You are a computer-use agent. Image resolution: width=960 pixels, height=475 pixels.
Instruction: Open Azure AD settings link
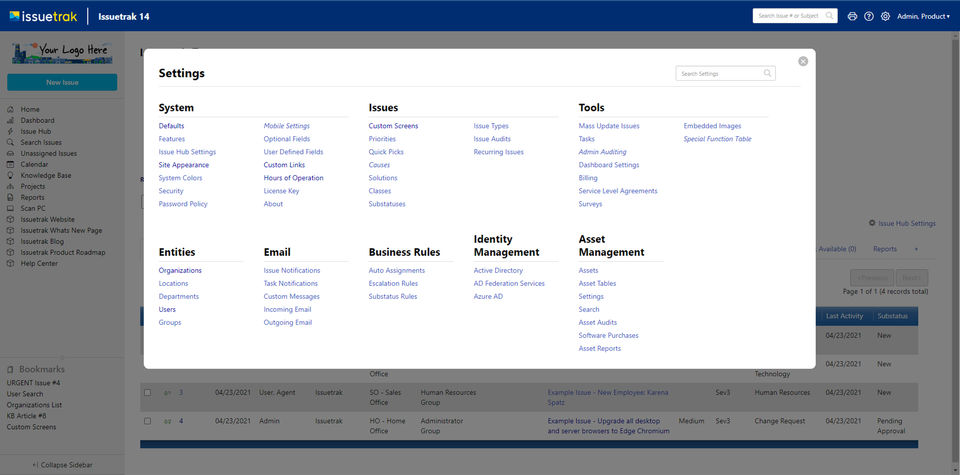coord(489,296)
